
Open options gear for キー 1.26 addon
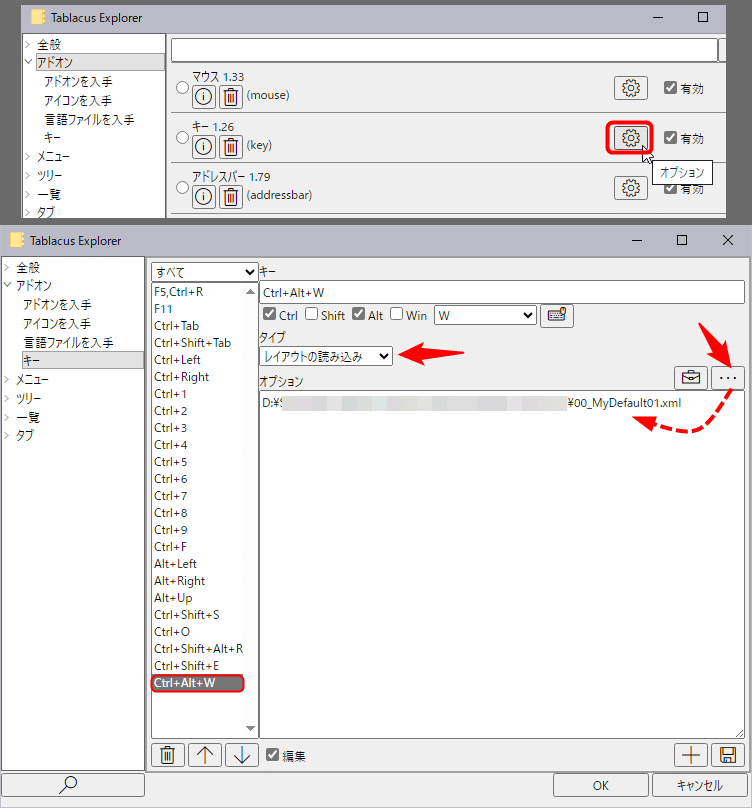click(x=630, y=138)
